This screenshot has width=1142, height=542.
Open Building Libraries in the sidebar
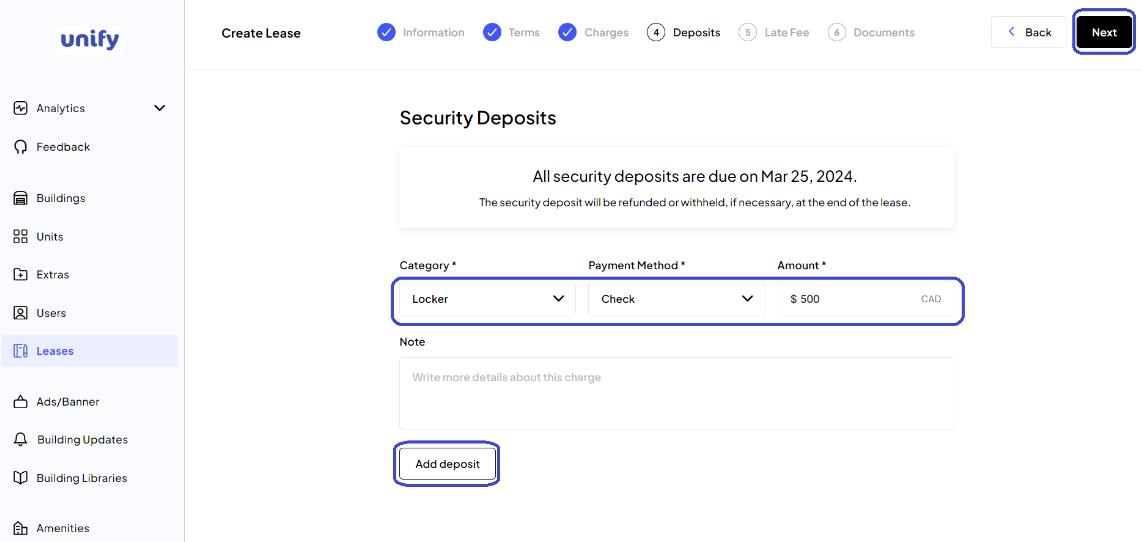[90, 478]
